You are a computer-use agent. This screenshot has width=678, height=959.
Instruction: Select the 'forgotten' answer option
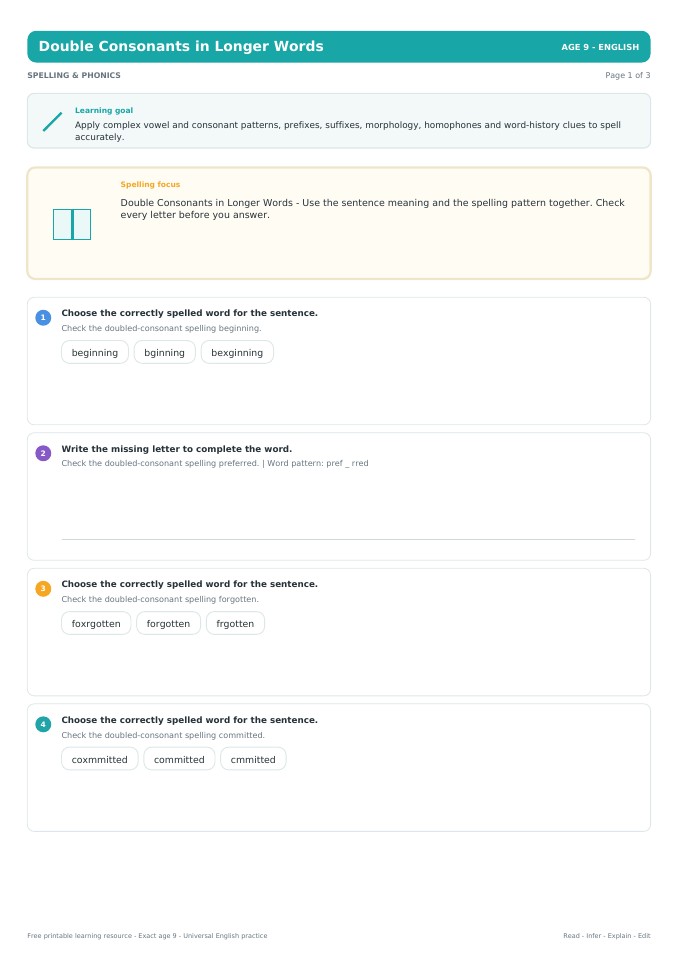[168, 623]
